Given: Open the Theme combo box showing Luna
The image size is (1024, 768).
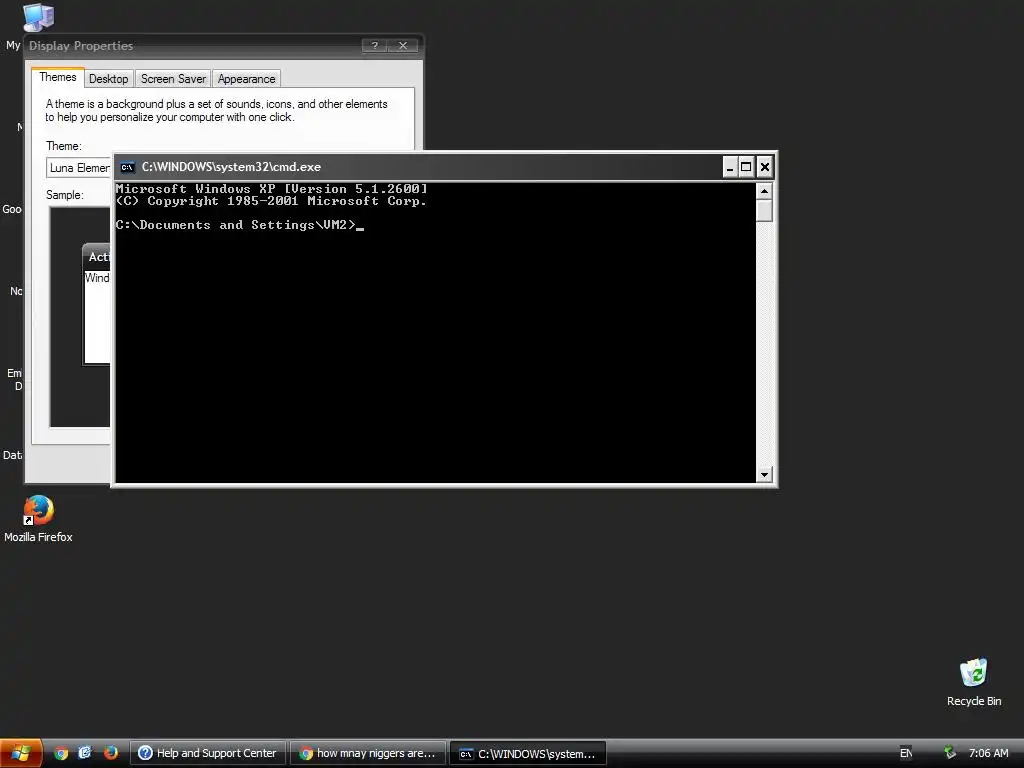Looking at the screenshot, I should (x=79, y=168).
